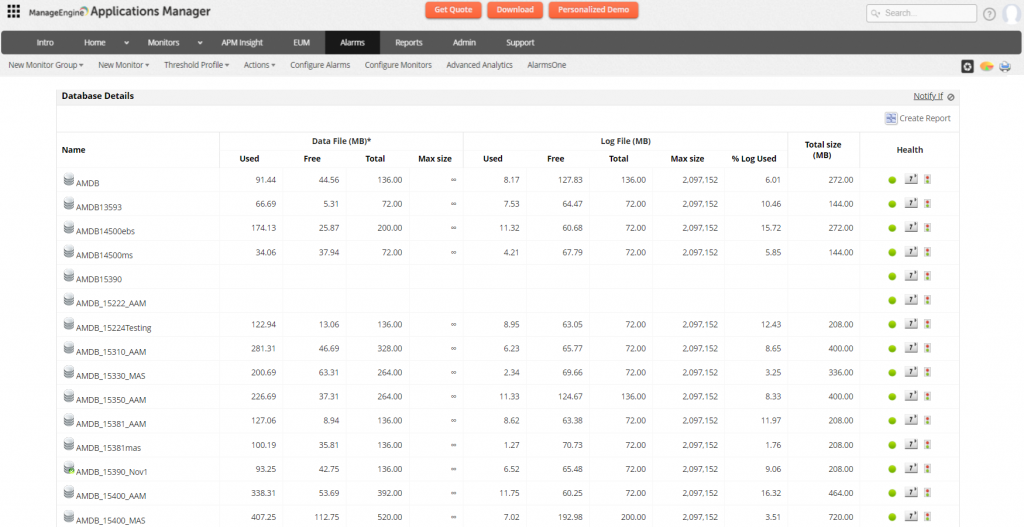Viewport: 1024px width, 527px height.
Task: Open the AMDB_15310_AAM database entry
Action: click(x=111, y=352)
